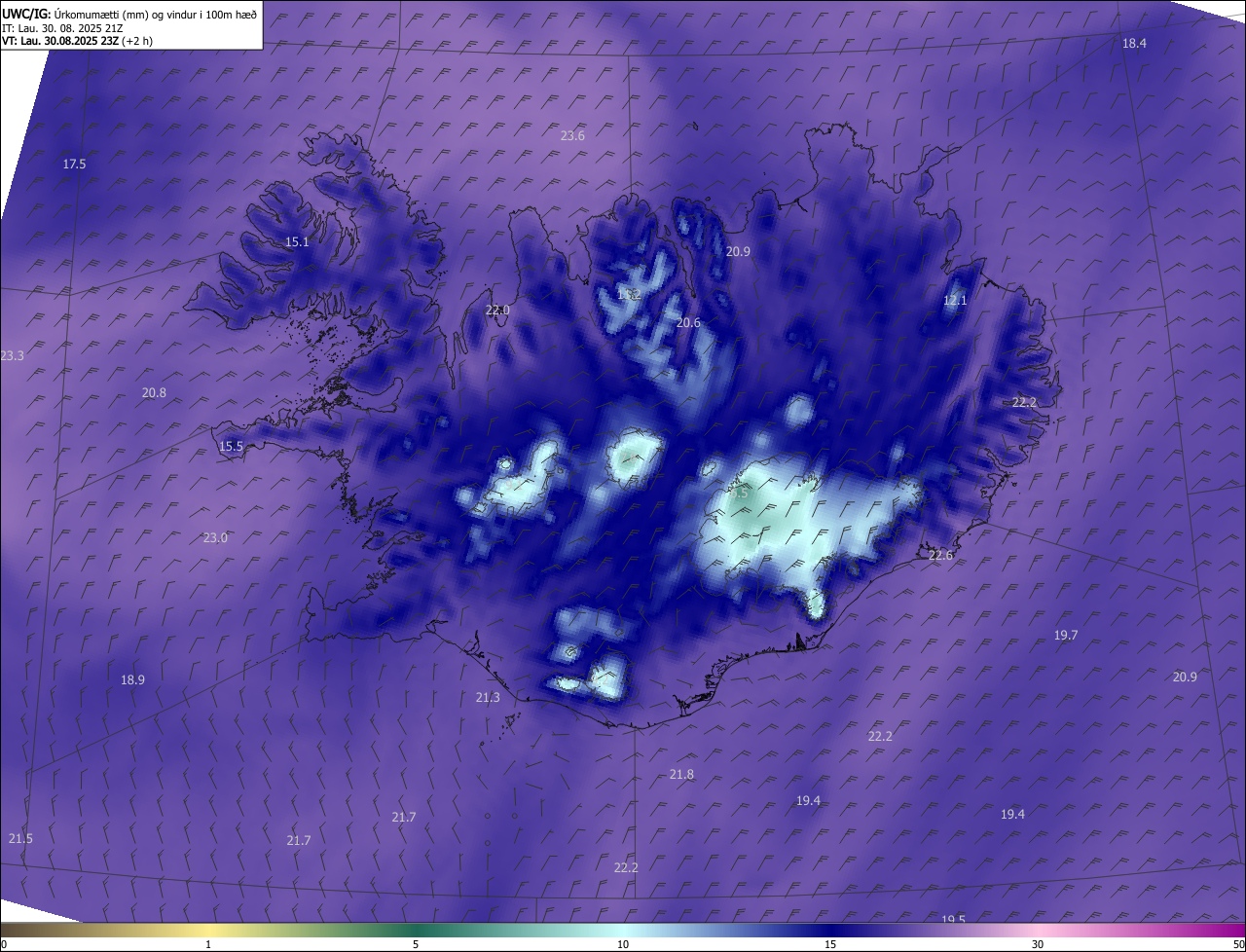Click the 23.6 value on the map
Viewport: 1246px width, 952px height.
572,136
